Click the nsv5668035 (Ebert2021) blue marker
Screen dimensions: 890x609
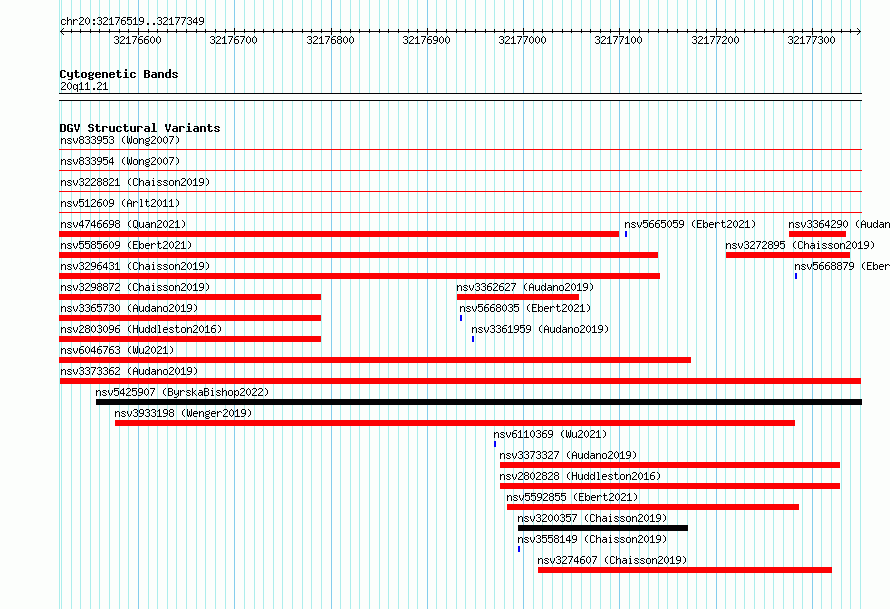pos(461,318)
